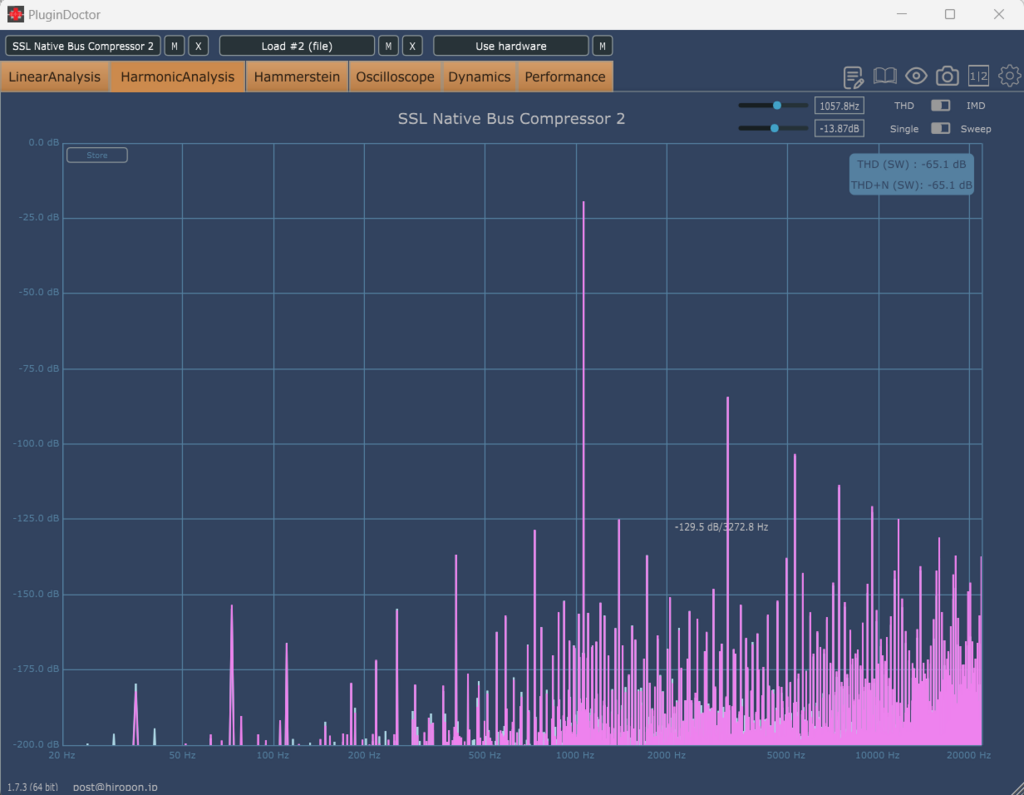Click the 20000 Hz axis label
The image size is (1024, 795).
(968, 755)
